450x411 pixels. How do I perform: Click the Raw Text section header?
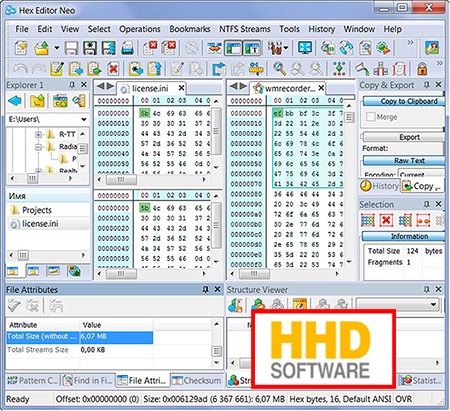pyautogui.click(x=404, y=161)
